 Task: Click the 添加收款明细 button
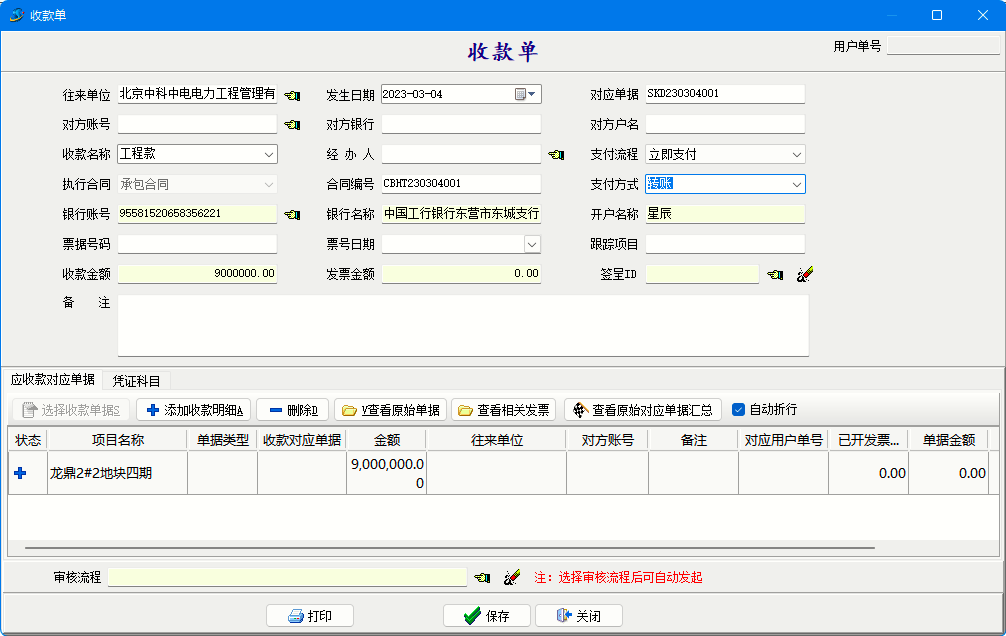pos(194,410)
